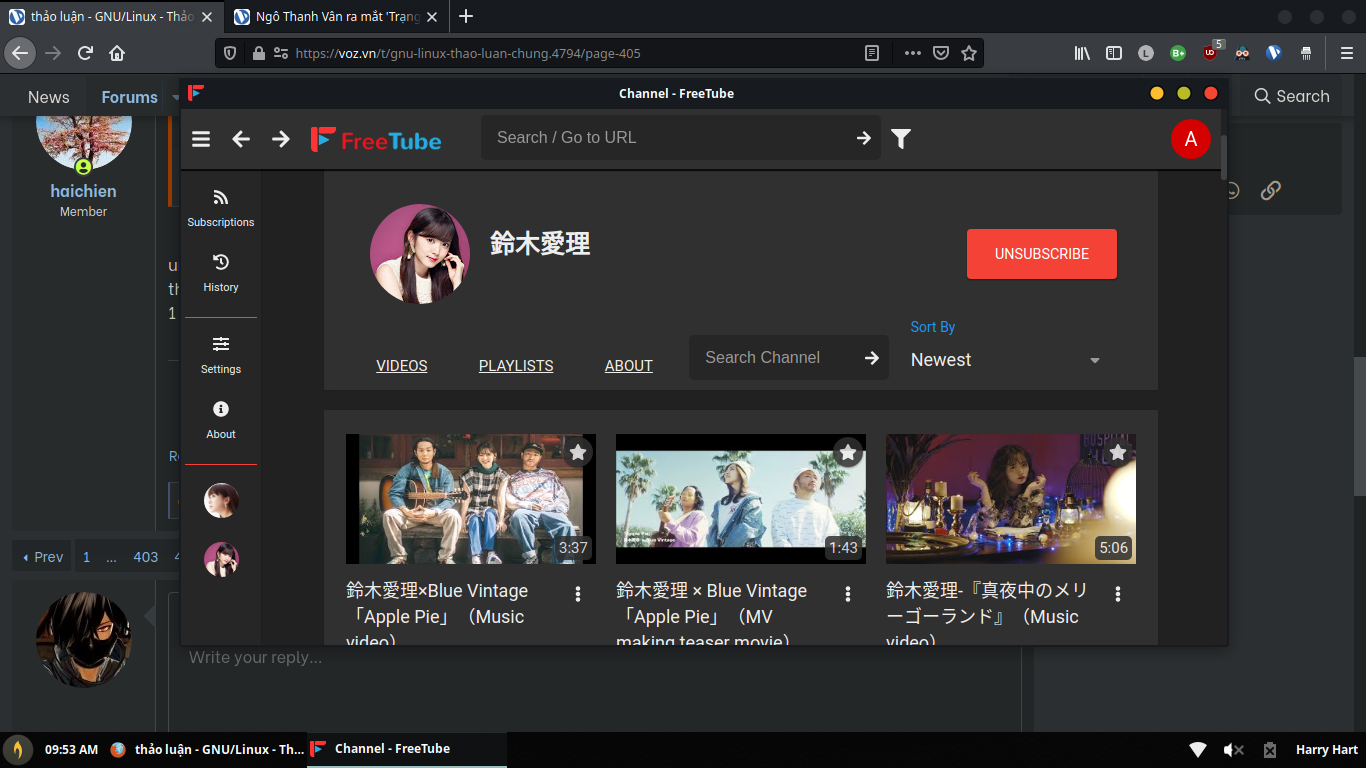Open the 鈴木愛理 channel profile picture

coord(420,254)
